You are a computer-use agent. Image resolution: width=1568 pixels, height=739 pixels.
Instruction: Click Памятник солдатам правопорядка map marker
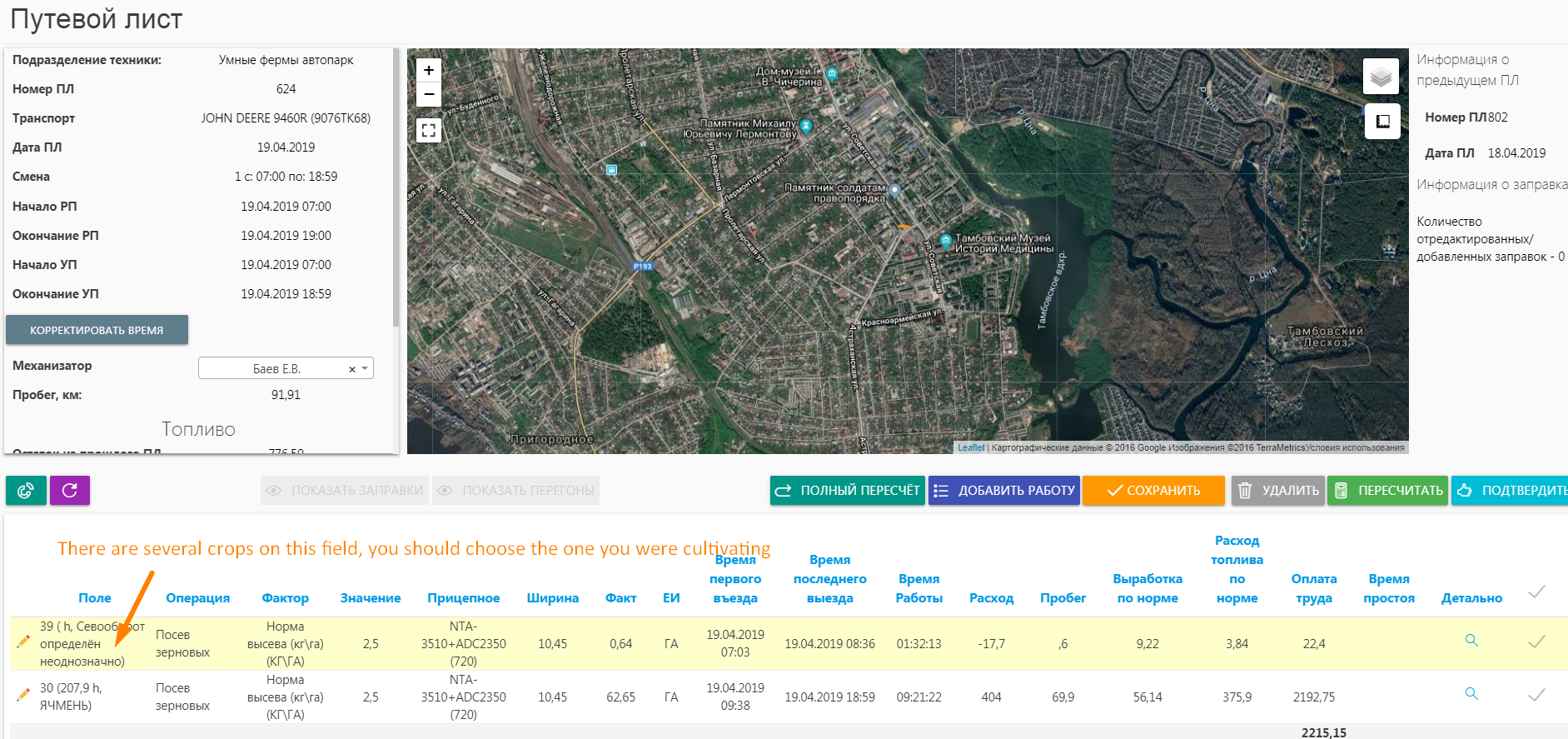(x=894, y=190)
